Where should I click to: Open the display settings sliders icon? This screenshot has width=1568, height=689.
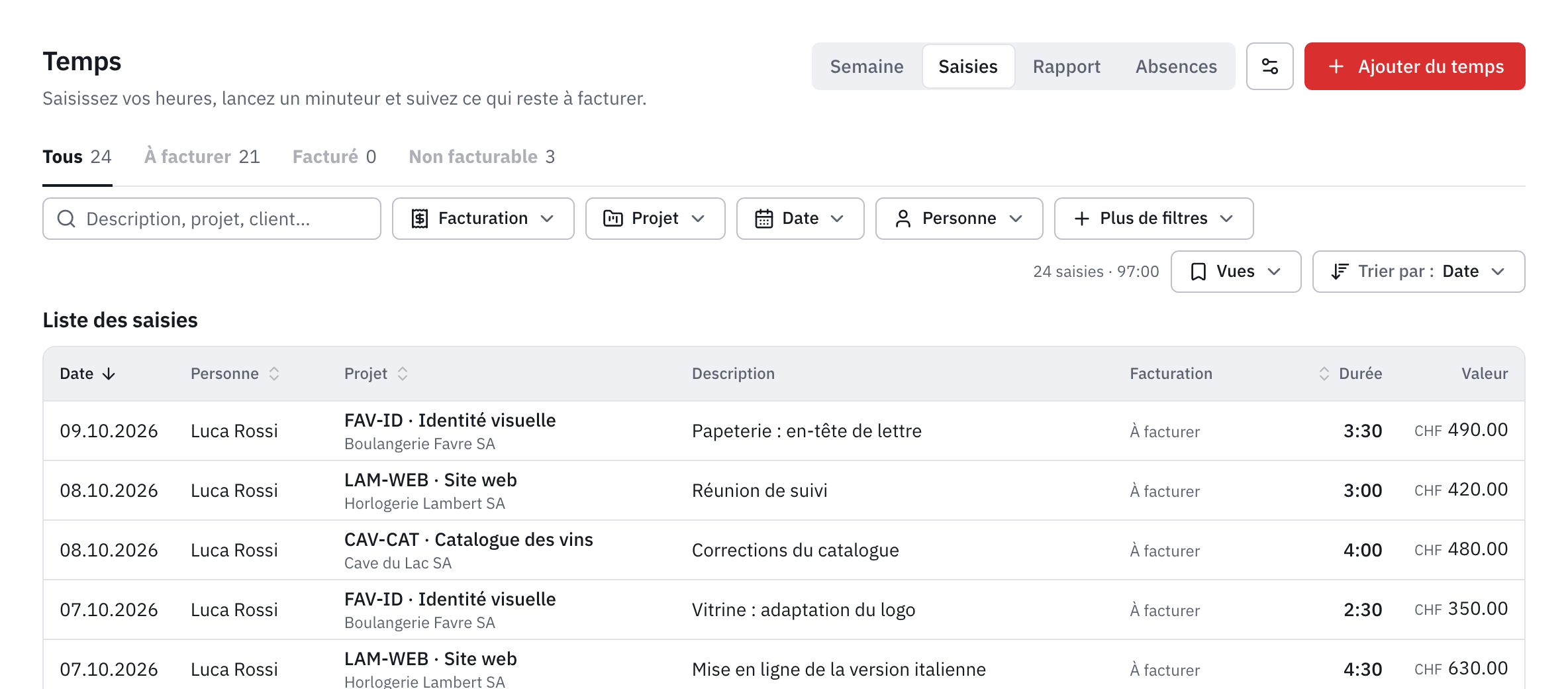tap(1269, 66)
